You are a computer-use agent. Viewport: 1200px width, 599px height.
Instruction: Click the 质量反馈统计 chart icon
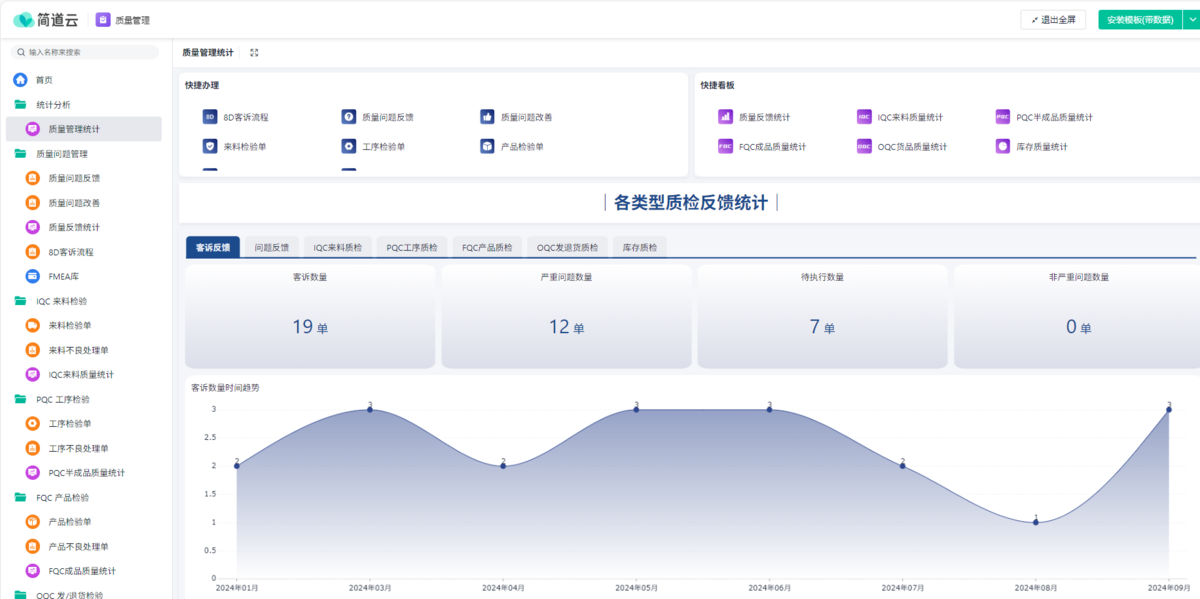coord(725,117)
